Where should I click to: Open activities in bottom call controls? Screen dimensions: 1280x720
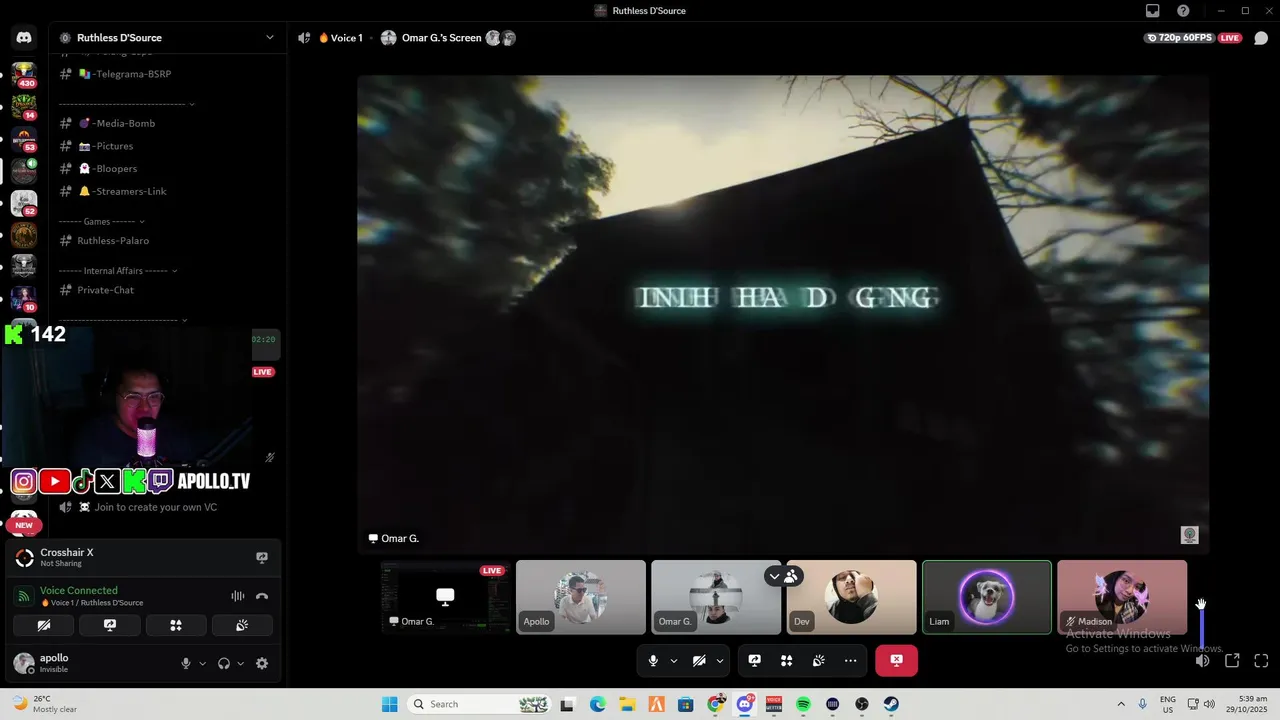pyautogui.click(x=787, y=660)
